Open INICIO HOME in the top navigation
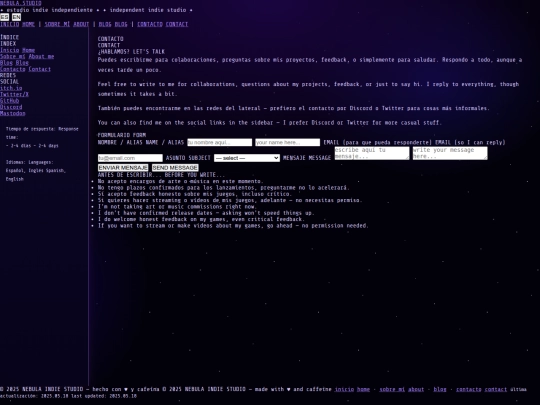Screen dimensions: 540x405 click(17, 24)
